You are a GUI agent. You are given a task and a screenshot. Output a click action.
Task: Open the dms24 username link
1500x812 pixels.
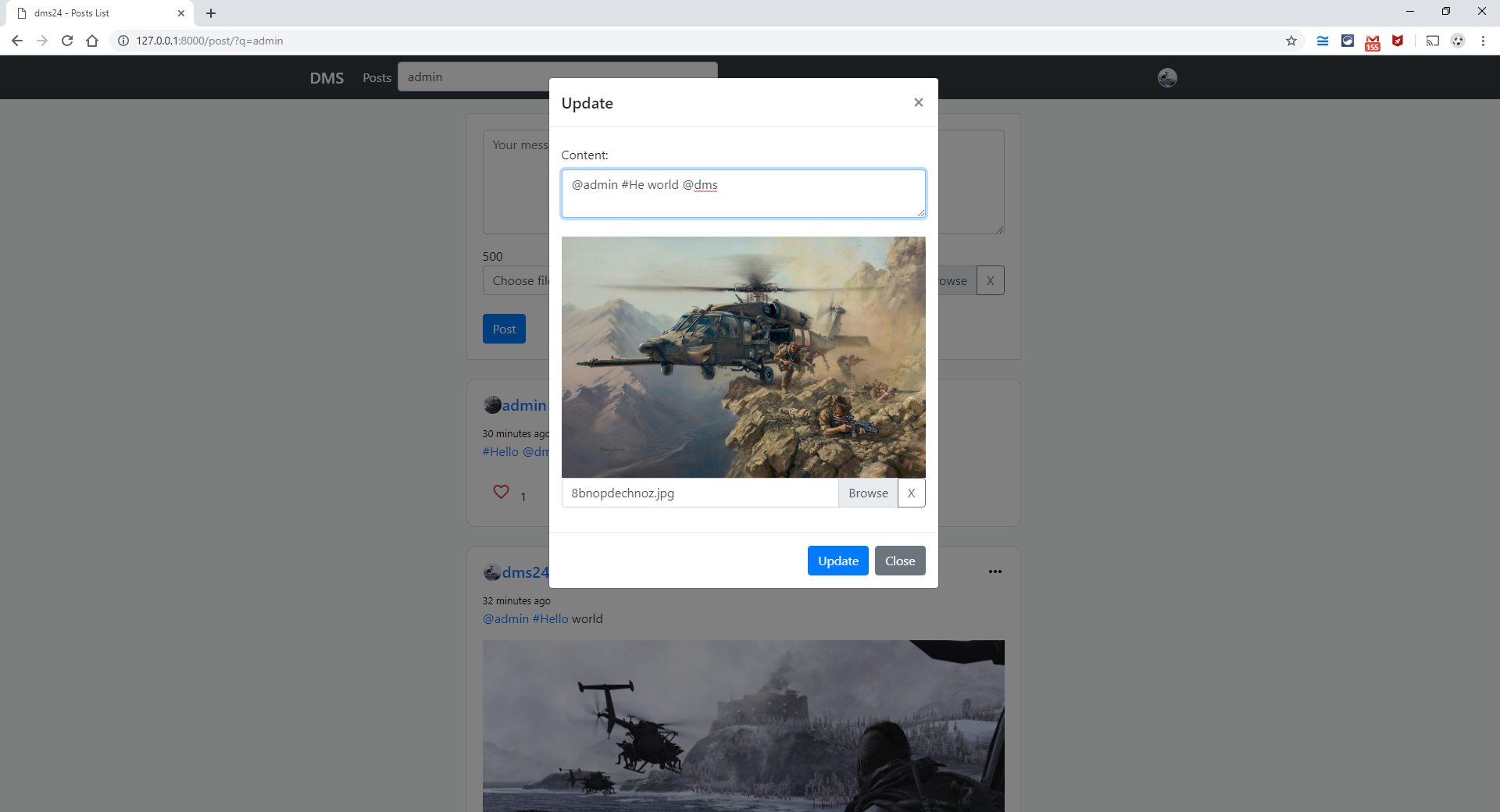click(x=525, y=572)
